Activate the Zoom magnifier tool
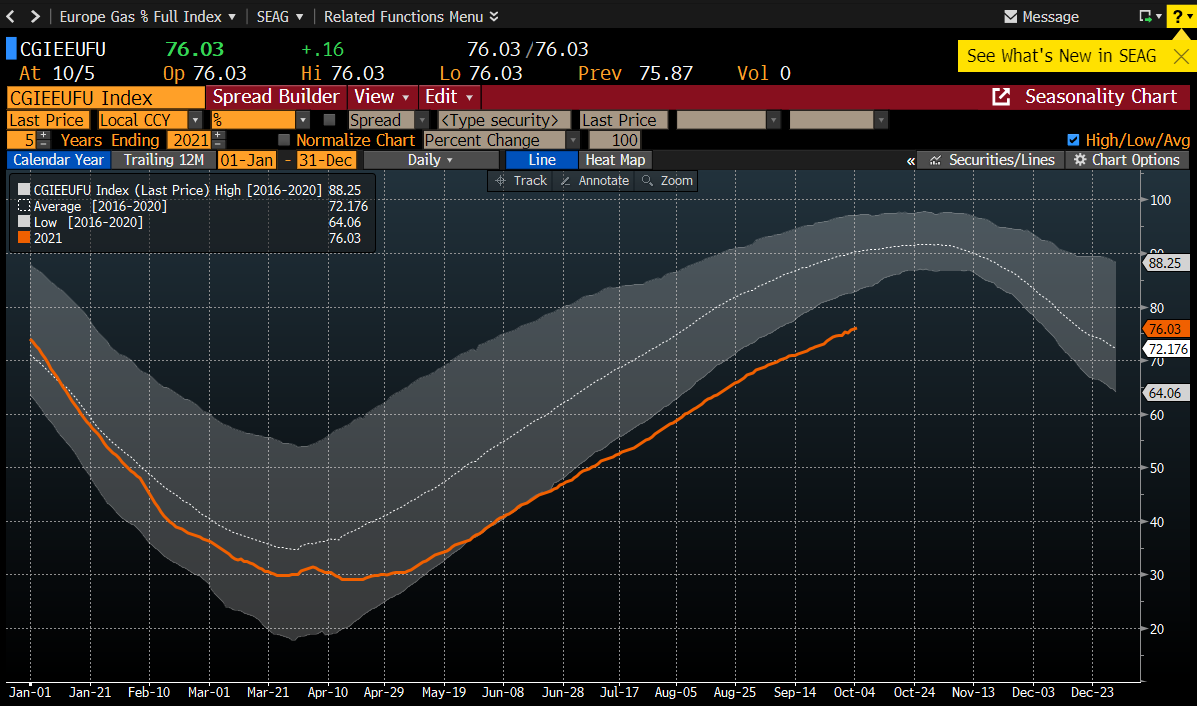1197x706 pixels. point(667,181)
